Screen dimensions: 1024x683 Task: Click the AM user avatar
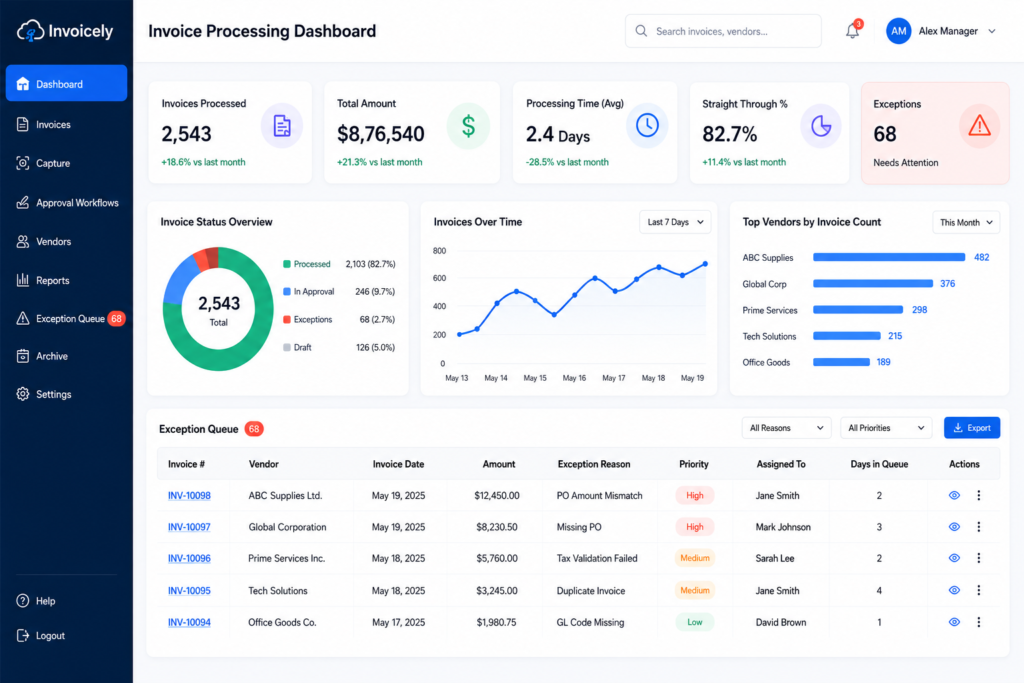(899, 31)
